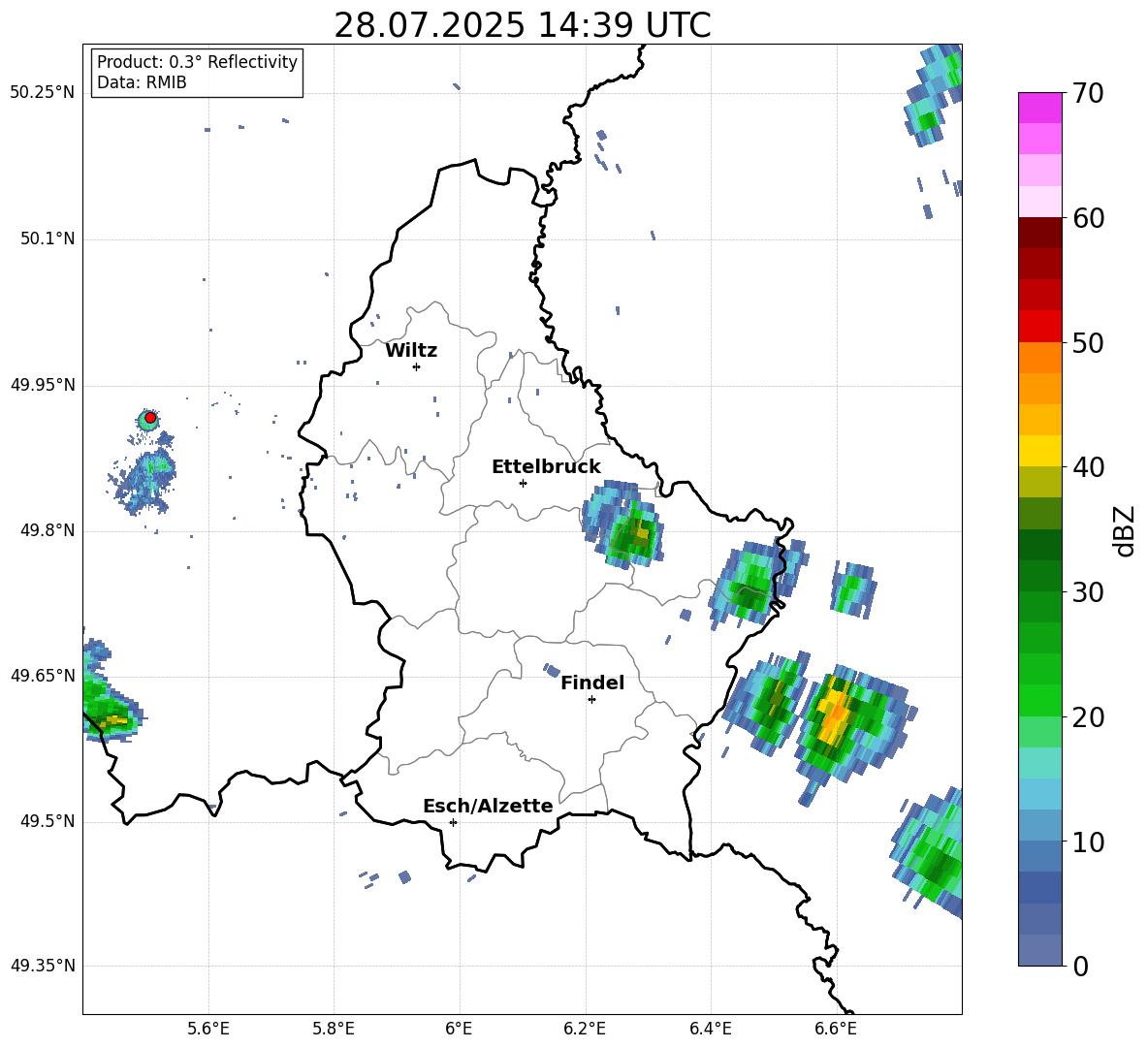Image resolution: width=1148 pixels, height=1048 pixels.
Task: Click the 5.8°E longitude label
Action: coord(334,1029)
